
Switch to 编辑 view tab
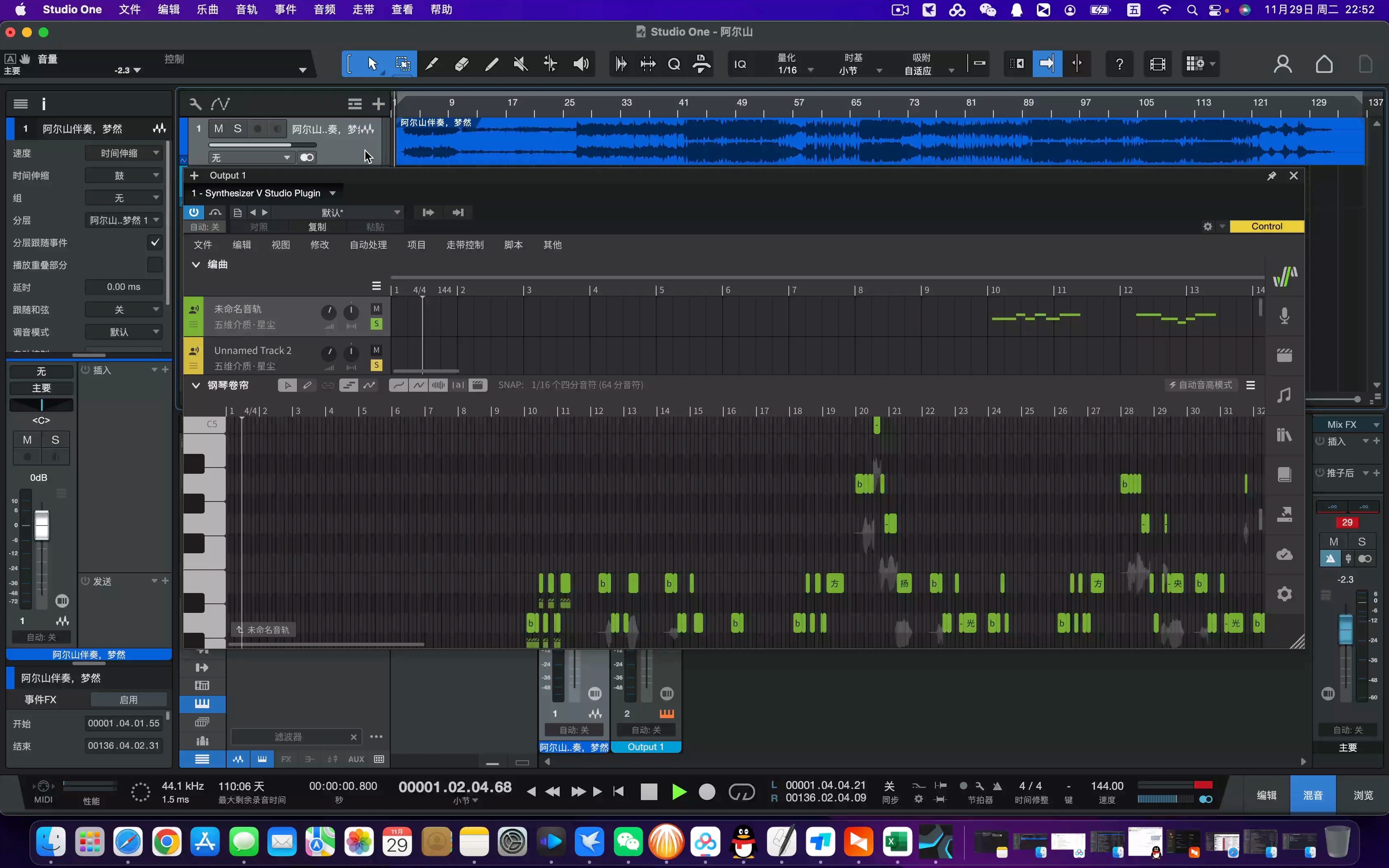pos(1267,795)
